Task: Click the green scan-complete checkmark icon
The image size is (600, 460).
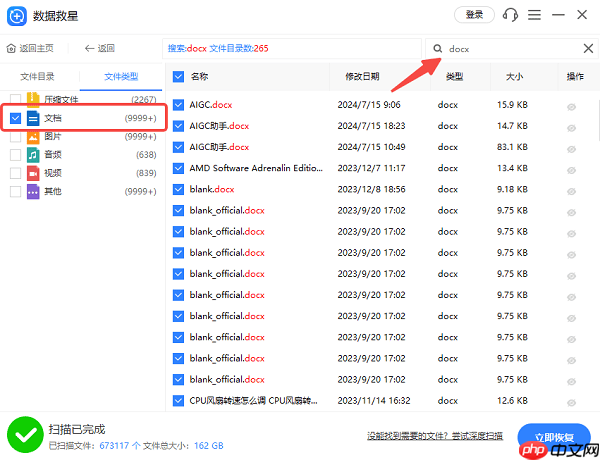Action: 25,435
